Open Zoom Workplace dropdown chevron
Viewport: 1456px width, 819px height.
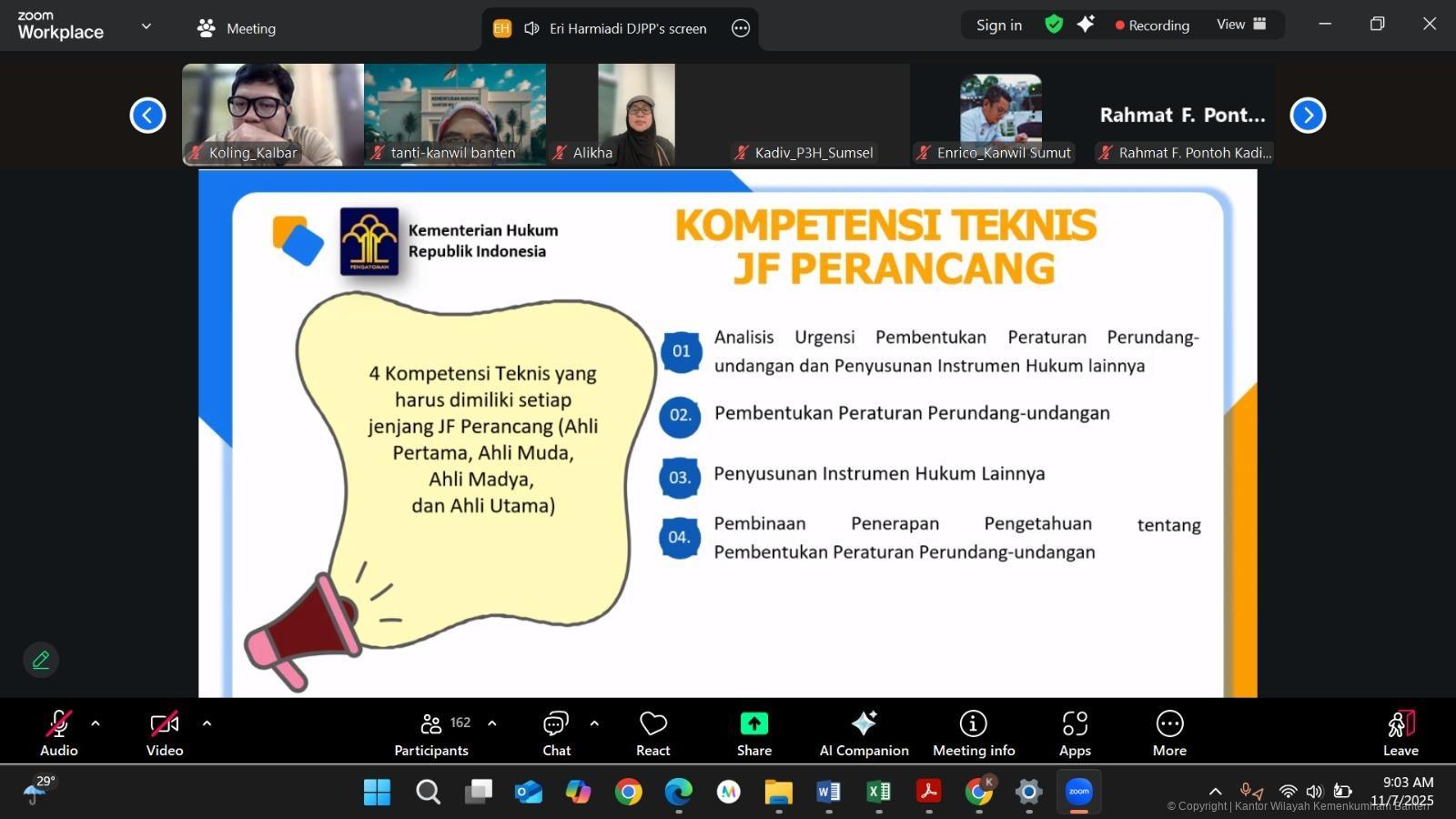point(147,26)
